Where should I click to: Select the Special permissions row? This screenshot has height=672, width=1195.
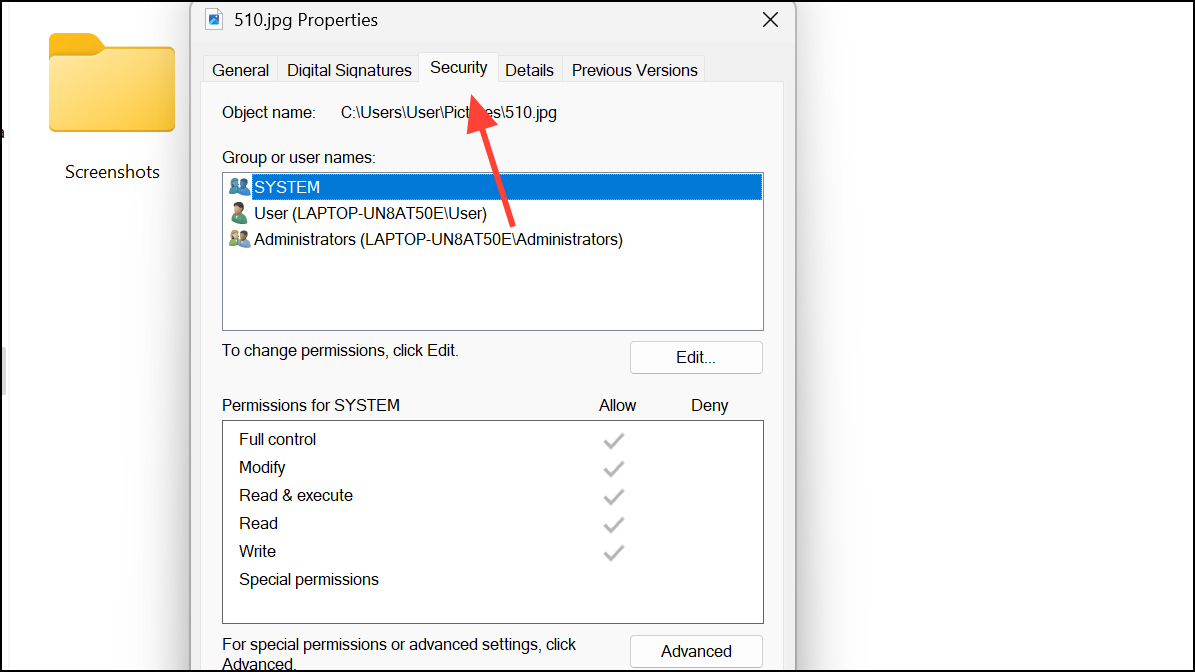tap(309, 580)
